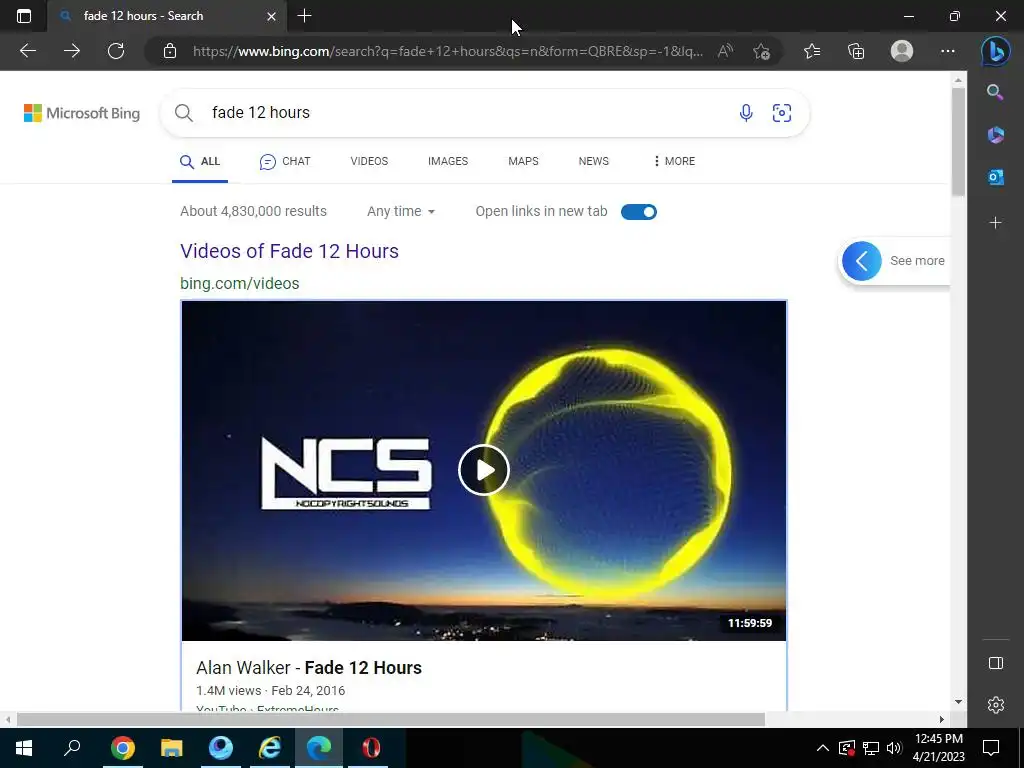Switch to the IMAGES tab
Viewport: 1024px width, 768px height.
(448, 161)
